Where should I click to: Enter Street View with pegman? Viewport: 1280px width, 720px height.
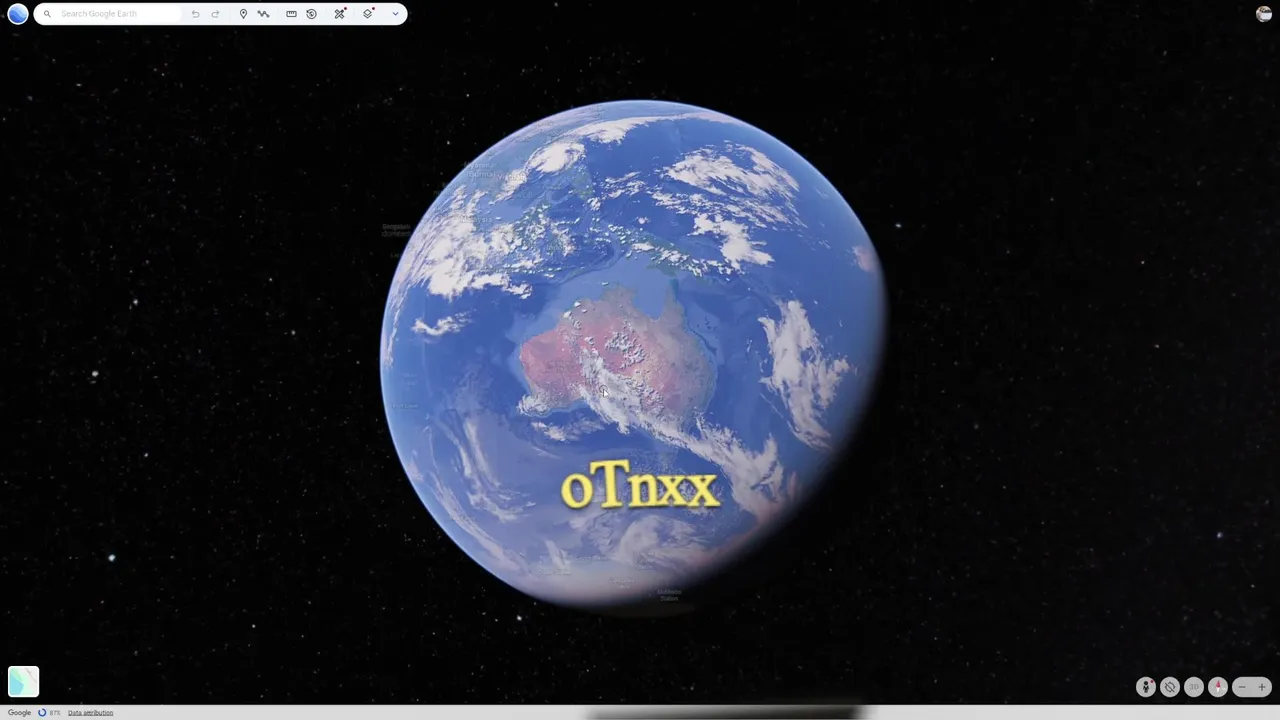coord(1146,687)
